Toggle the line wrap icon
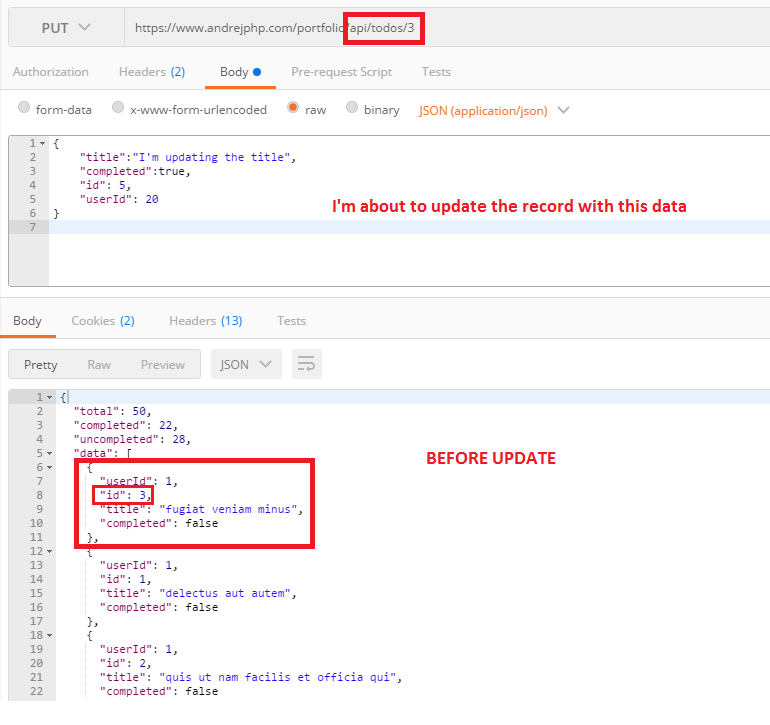Image resolution: width=770 pixels, height=725 pixels. [x=307, y=364]
